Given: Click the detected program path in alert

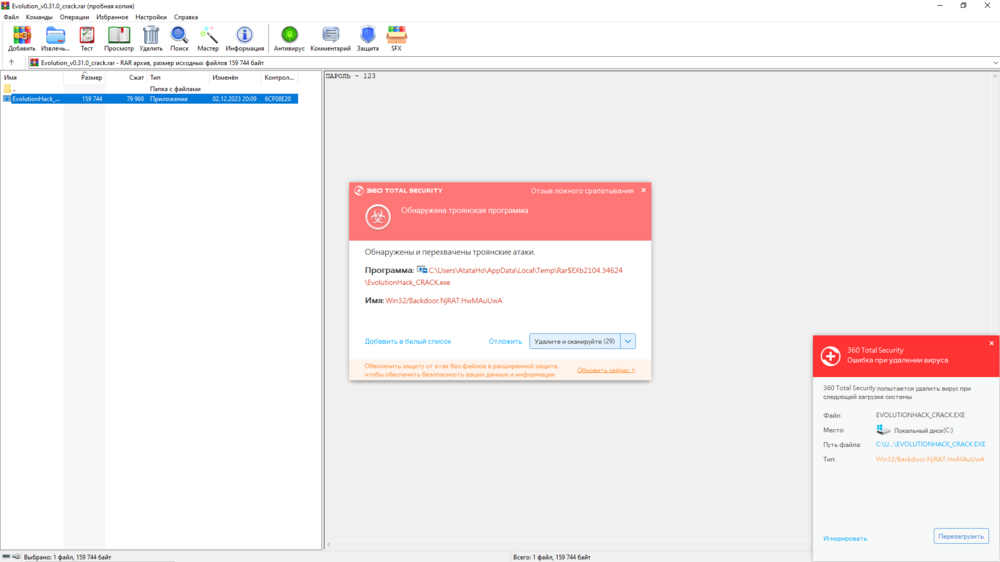Looking at the screenshot, I should pyautogui.click(x=494, y=276).
